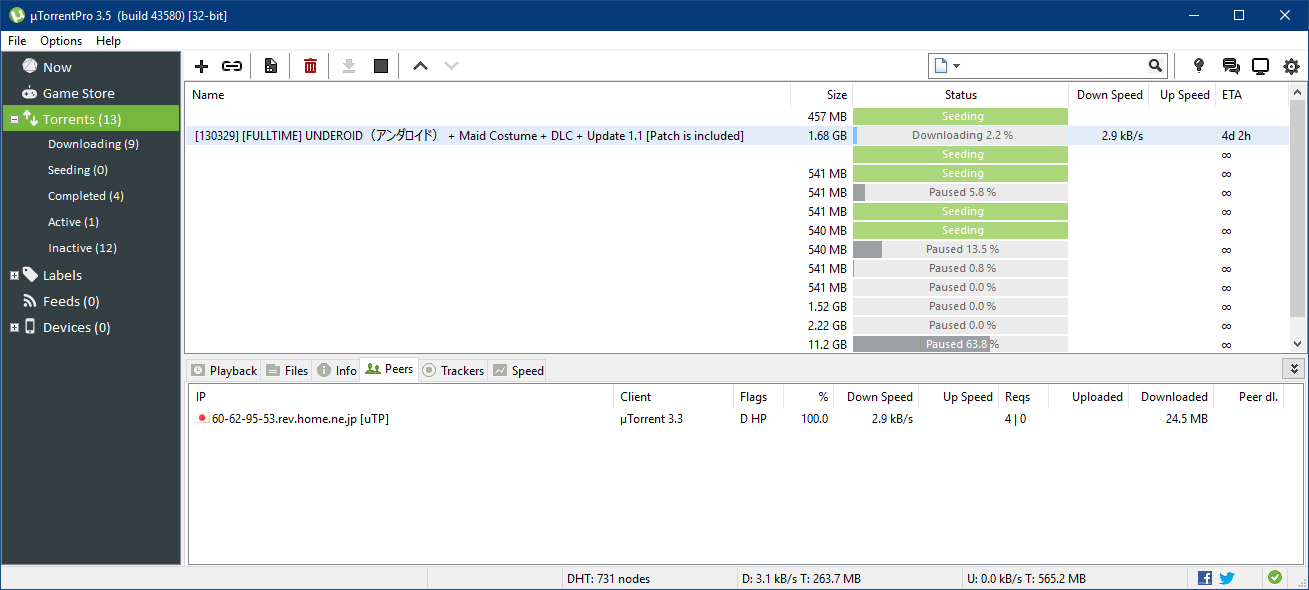Screen dimensions: 1309x590
Task: Collapse the Torrents tree node
Action: pyautogui.click(x=14, y=119)
